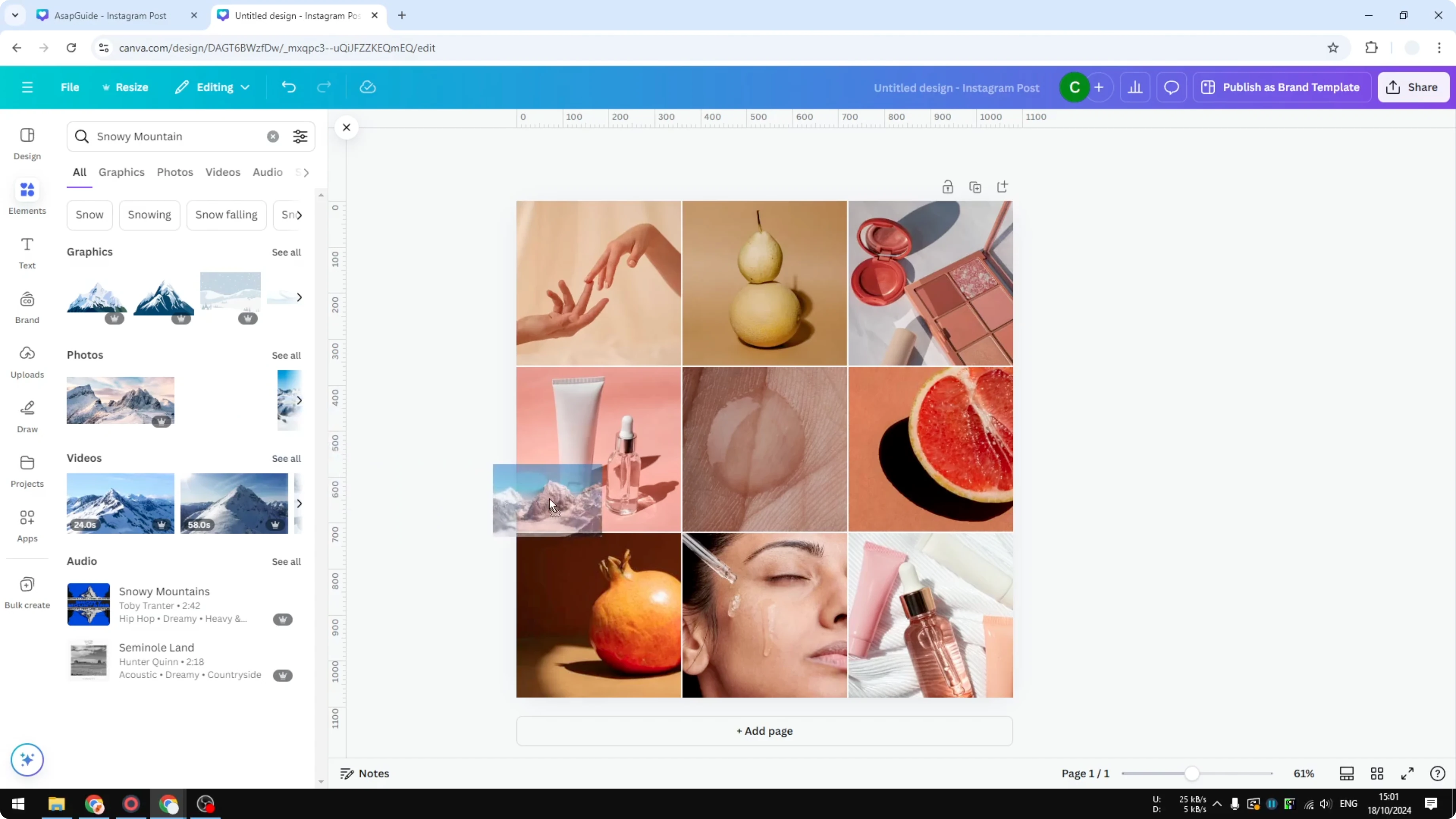Open the Uploads panel
The width and height of the screenshot is (1456, 819).
coord(27,362)
